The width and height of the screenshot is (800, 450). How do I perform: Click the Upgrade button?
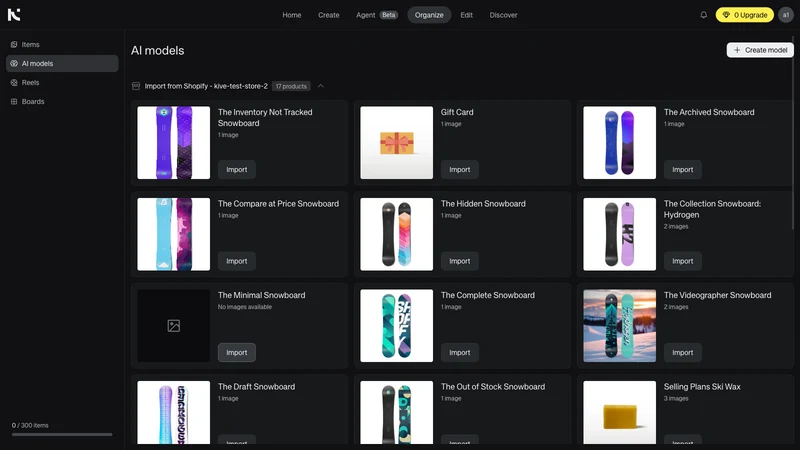pyautogui.click(x=744, y=15)
